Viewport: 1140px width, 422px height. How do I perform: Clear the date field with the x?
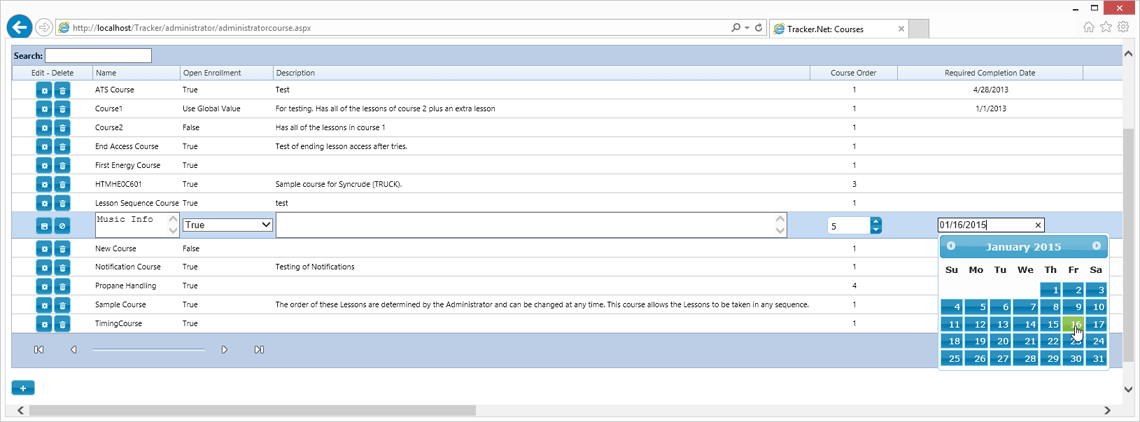(x=1038, y=226)
